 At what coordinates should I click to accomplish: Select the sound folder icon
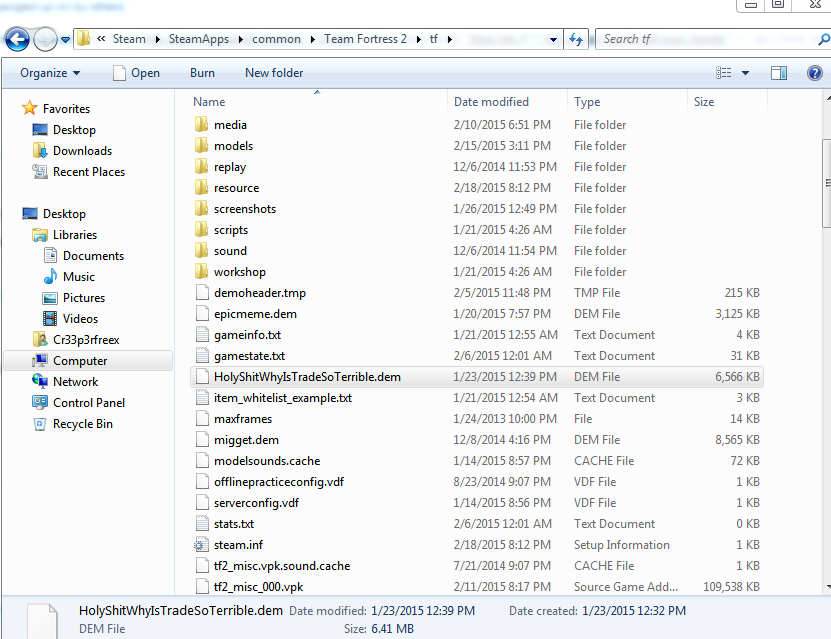pos(201,251)
